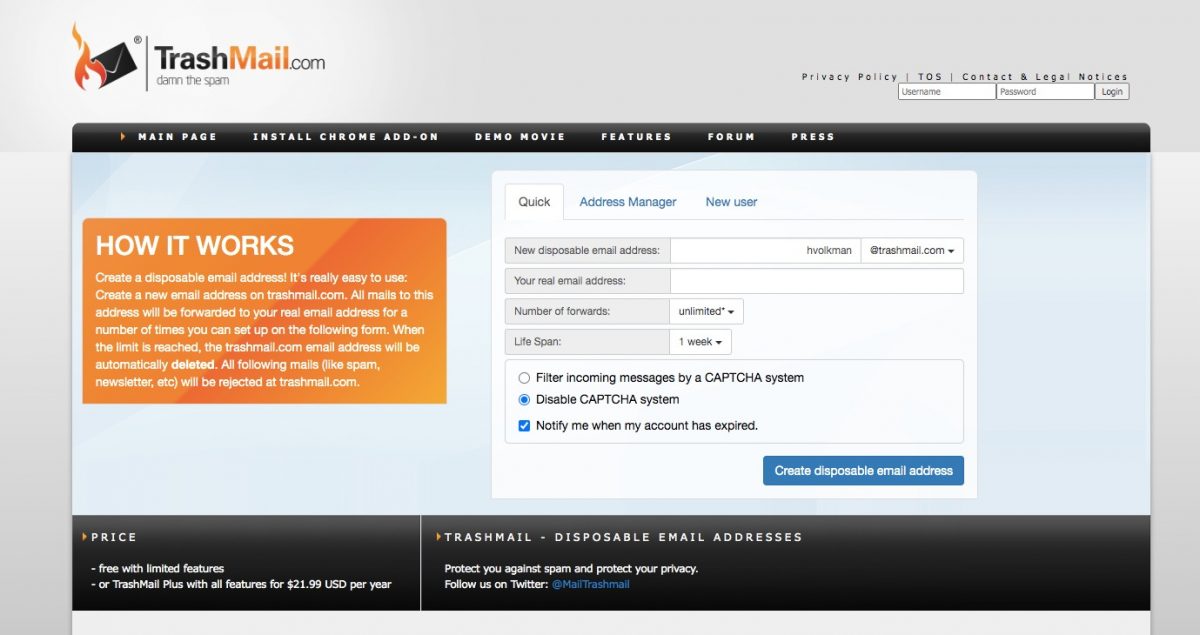Click into the real email address field
This screenshot has width=1200, height=635.
[x=816, y=281]
